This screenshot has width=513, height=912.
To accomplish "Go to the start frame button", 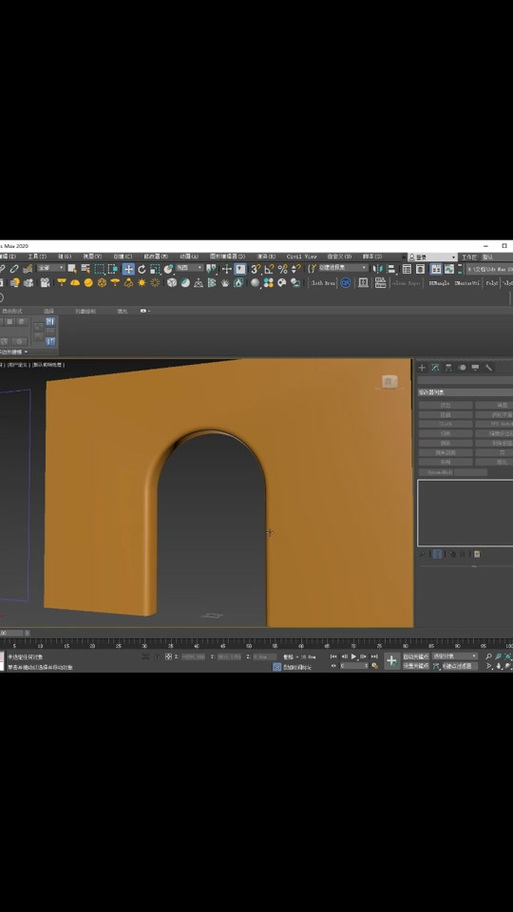I will [333, 656].
